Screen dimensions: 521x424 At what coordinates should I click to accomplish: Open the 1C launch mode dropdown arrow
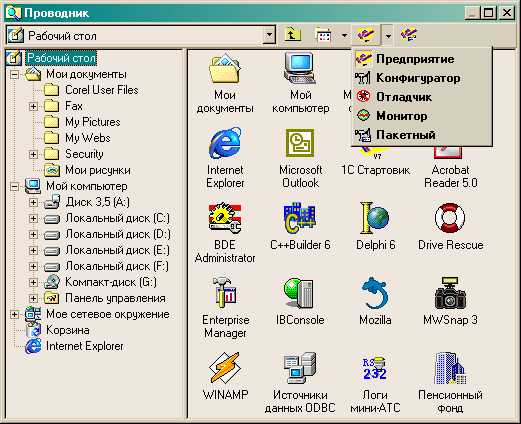point(388,35)
